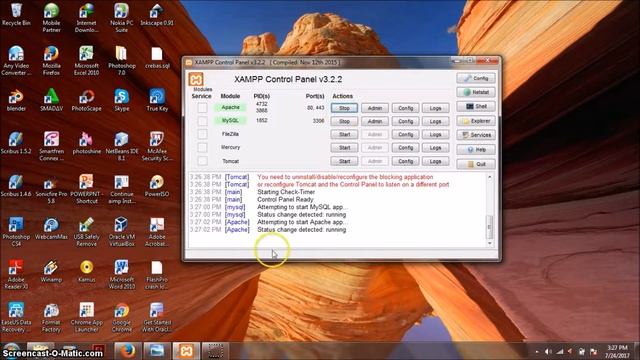Select the blender desktop icon
Viewport: 640px width, 360px height.
(16, 100)
